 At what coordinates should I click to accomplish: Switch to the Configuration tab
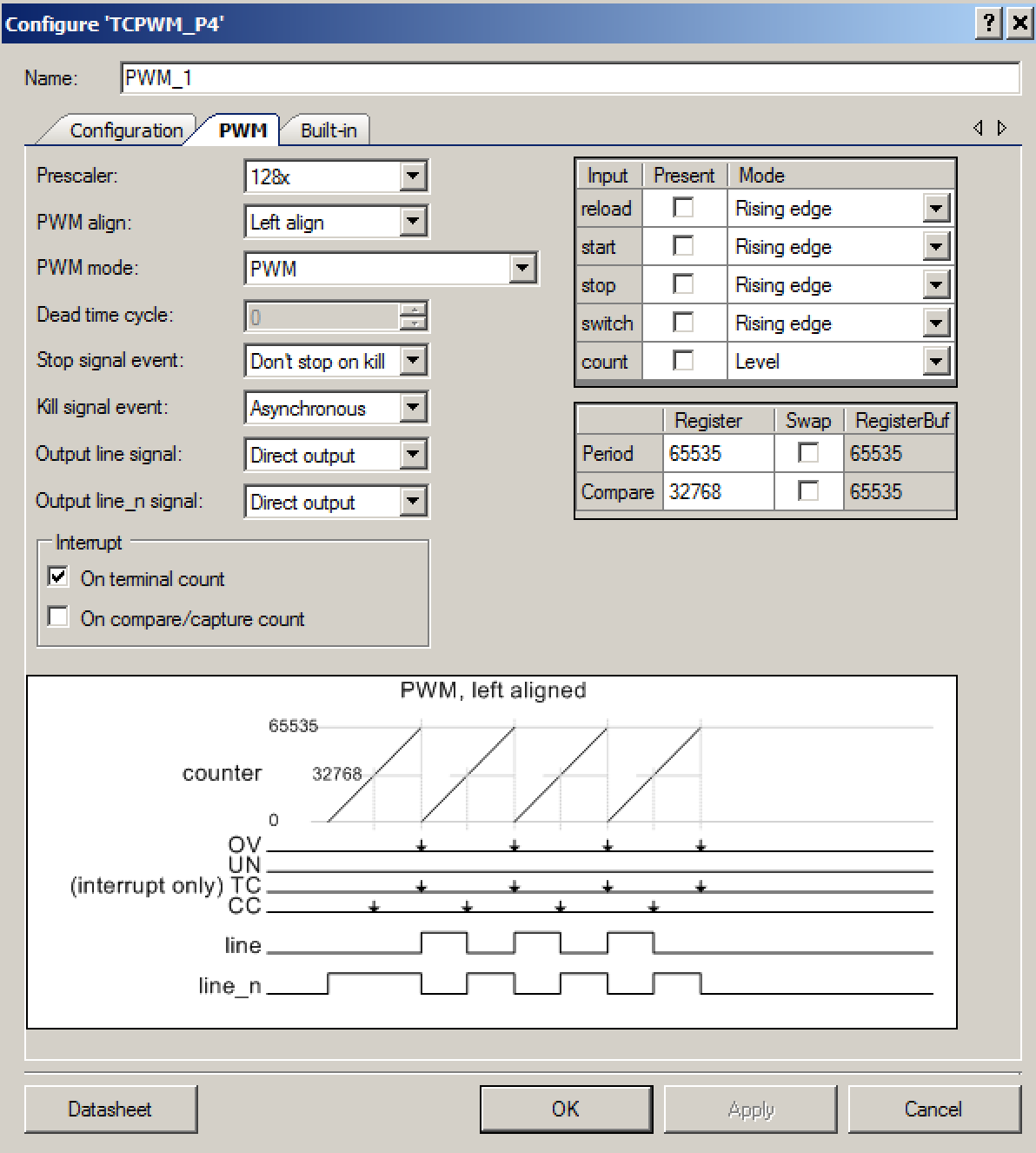(126, 130)
